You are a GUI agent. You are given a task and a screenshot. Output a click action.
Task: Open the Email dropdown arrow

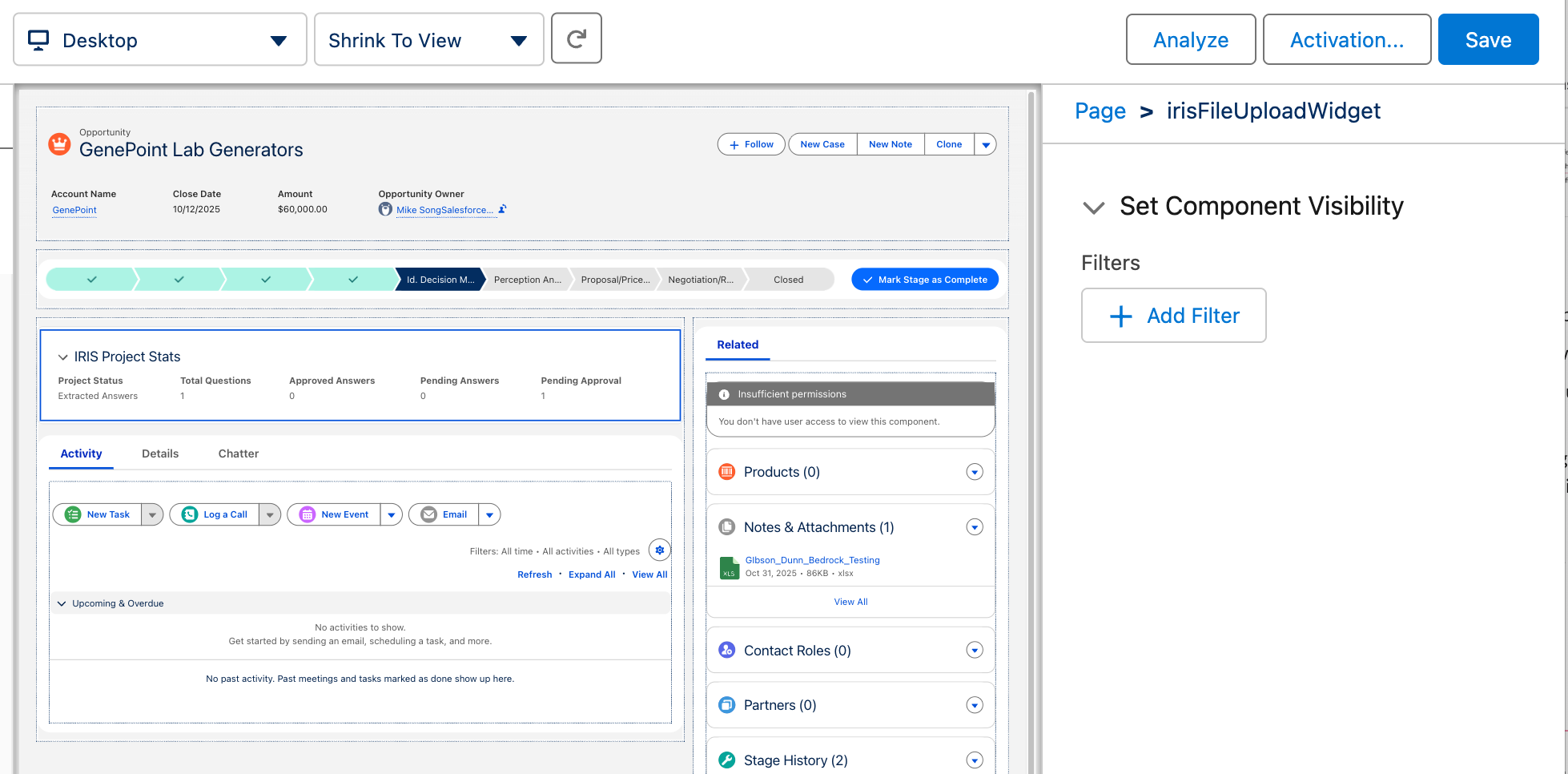tap(489, 514)
